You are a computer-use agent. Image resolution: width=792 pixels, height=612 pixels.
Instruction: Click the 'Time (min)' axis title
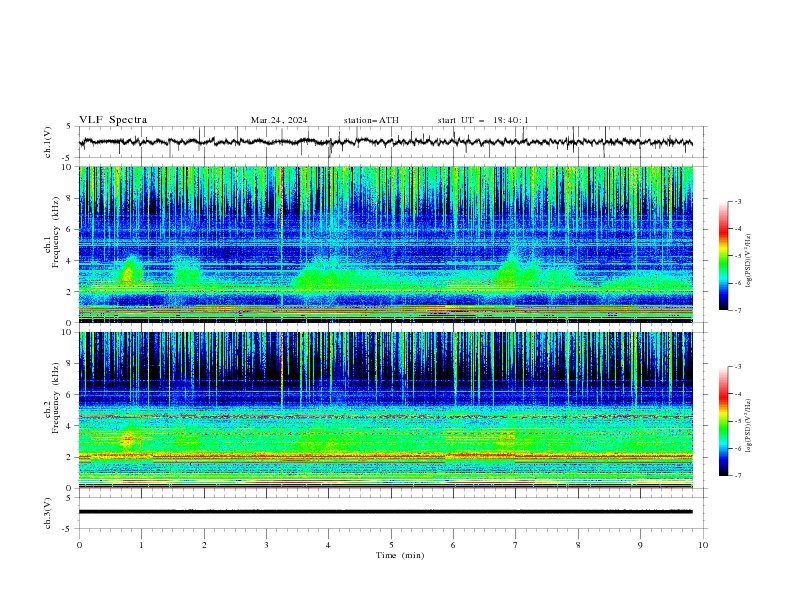pos(400,555)
